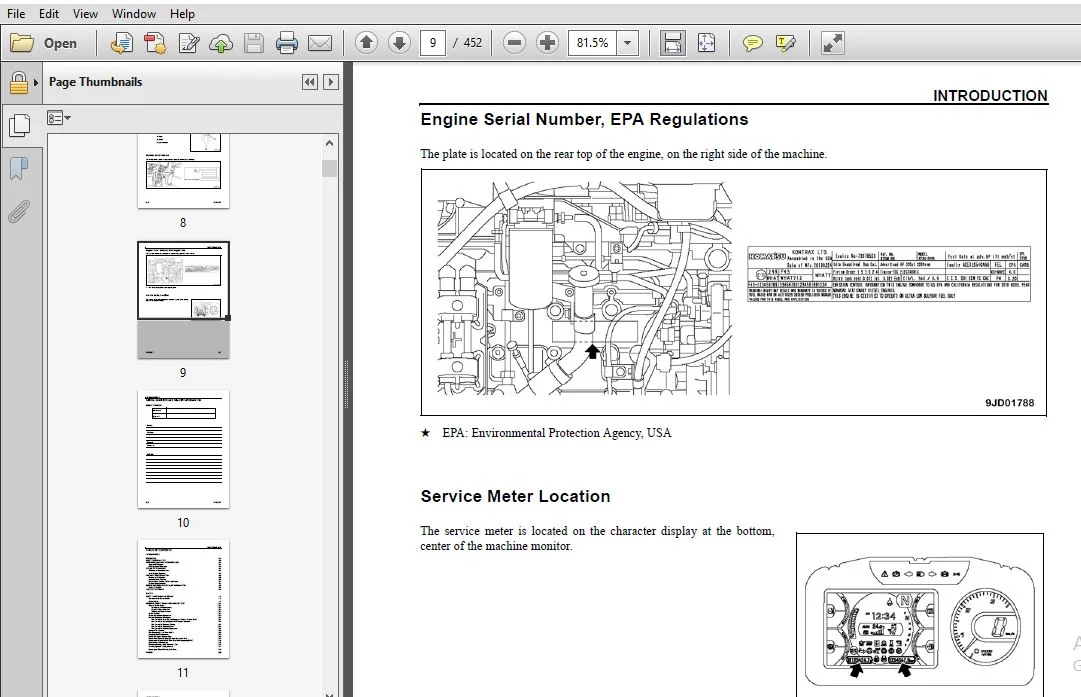Click the create PDF from file icon
The width and height of the screenshot is (1081, 697).
pyautogui.click(x=121, y=43)
